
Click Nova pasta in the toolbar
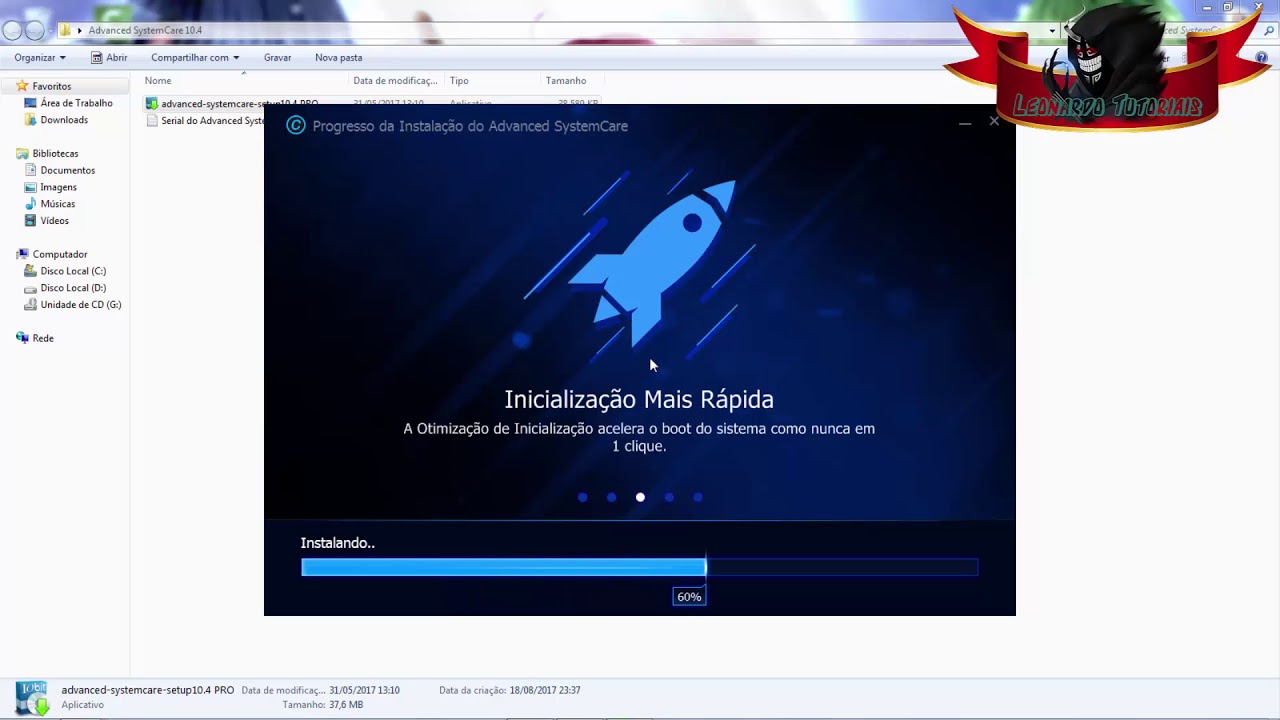coord(338,58)
